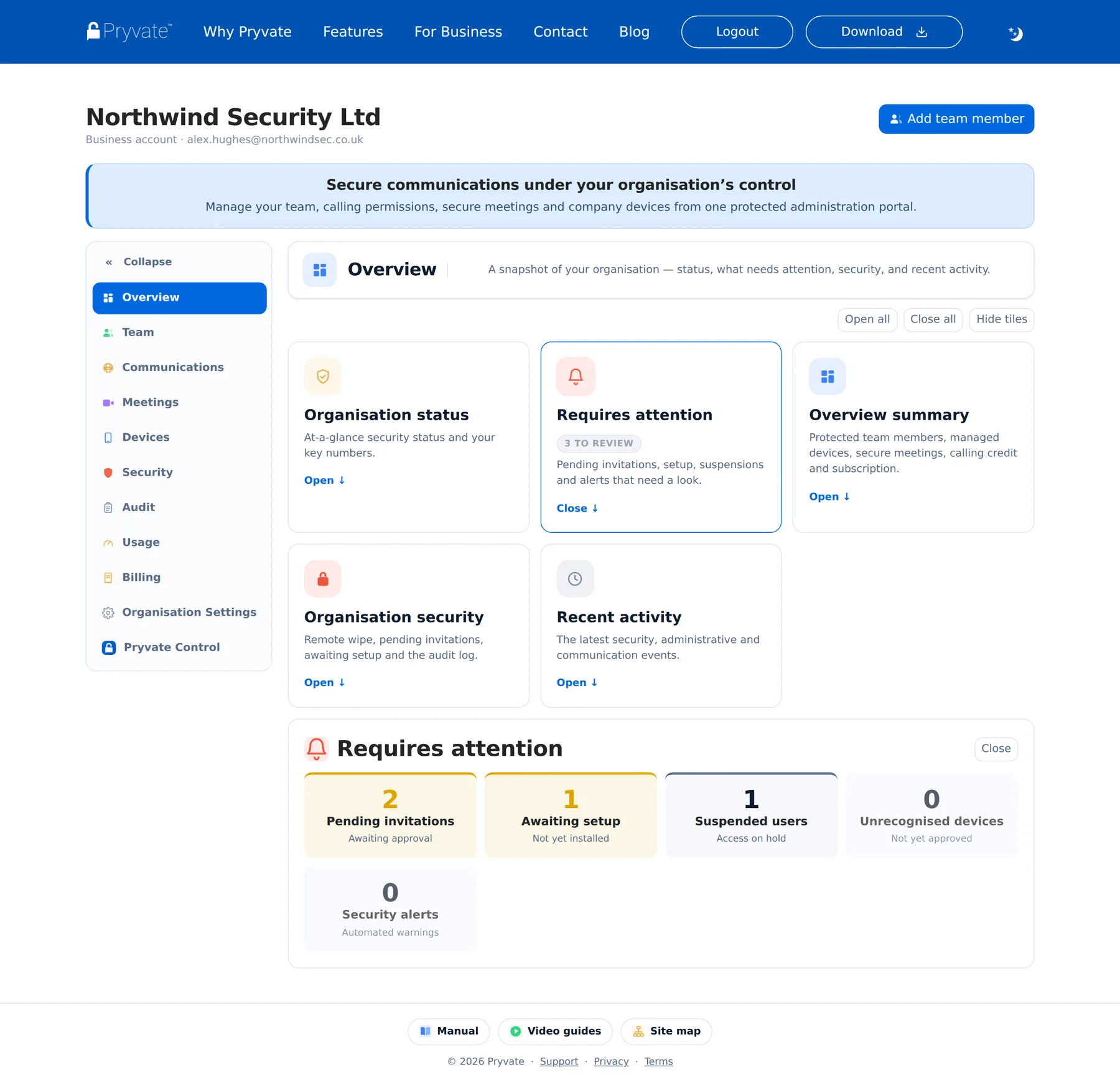The width and height of the screenshot is (1120, 1085).
Task: Close the Requires attention tile section
Action: 577,508
